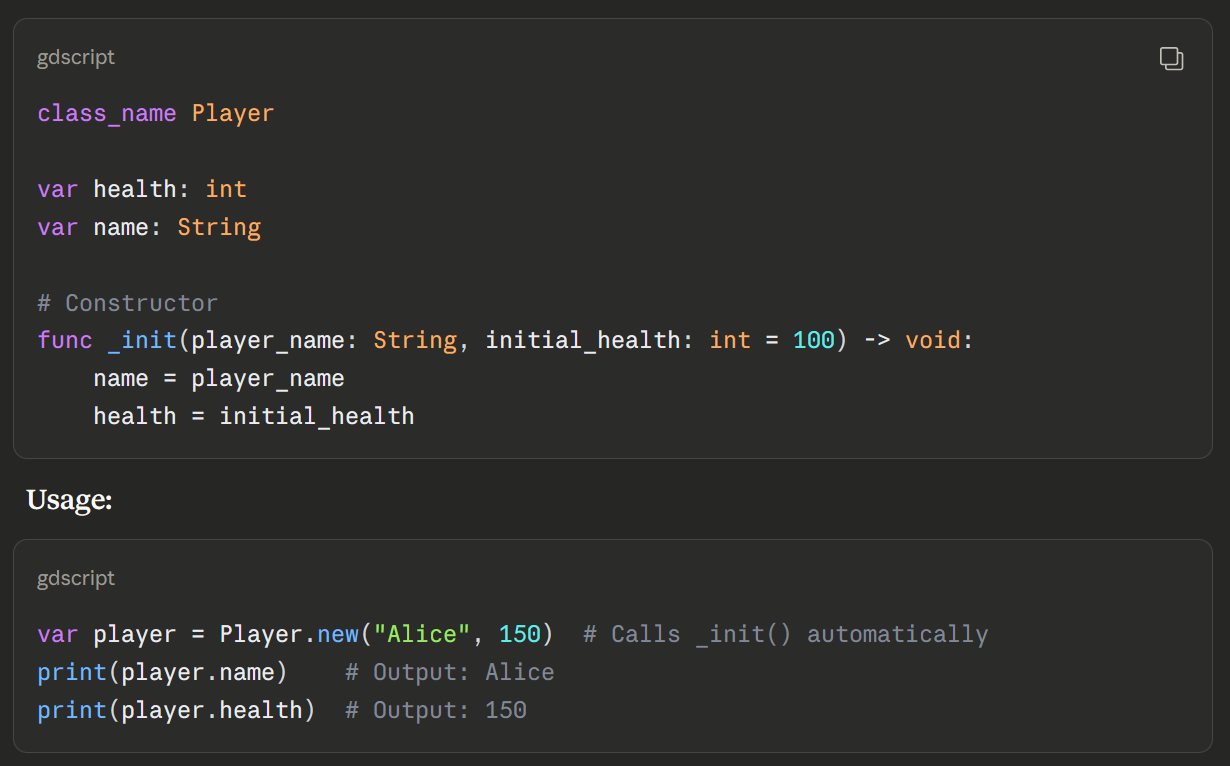This screenshot has height=766, width=1230.
Task: Click the func keyword
Action: coord(65,341)
